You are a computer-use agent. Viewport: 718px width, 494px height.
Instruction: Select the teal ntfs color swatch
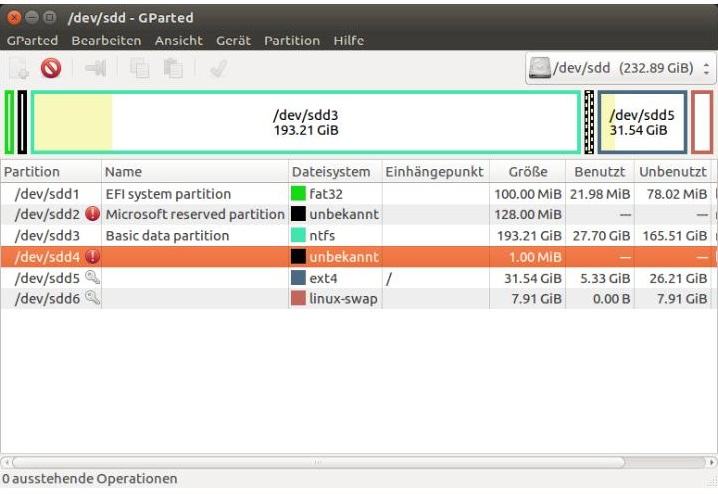298,235
